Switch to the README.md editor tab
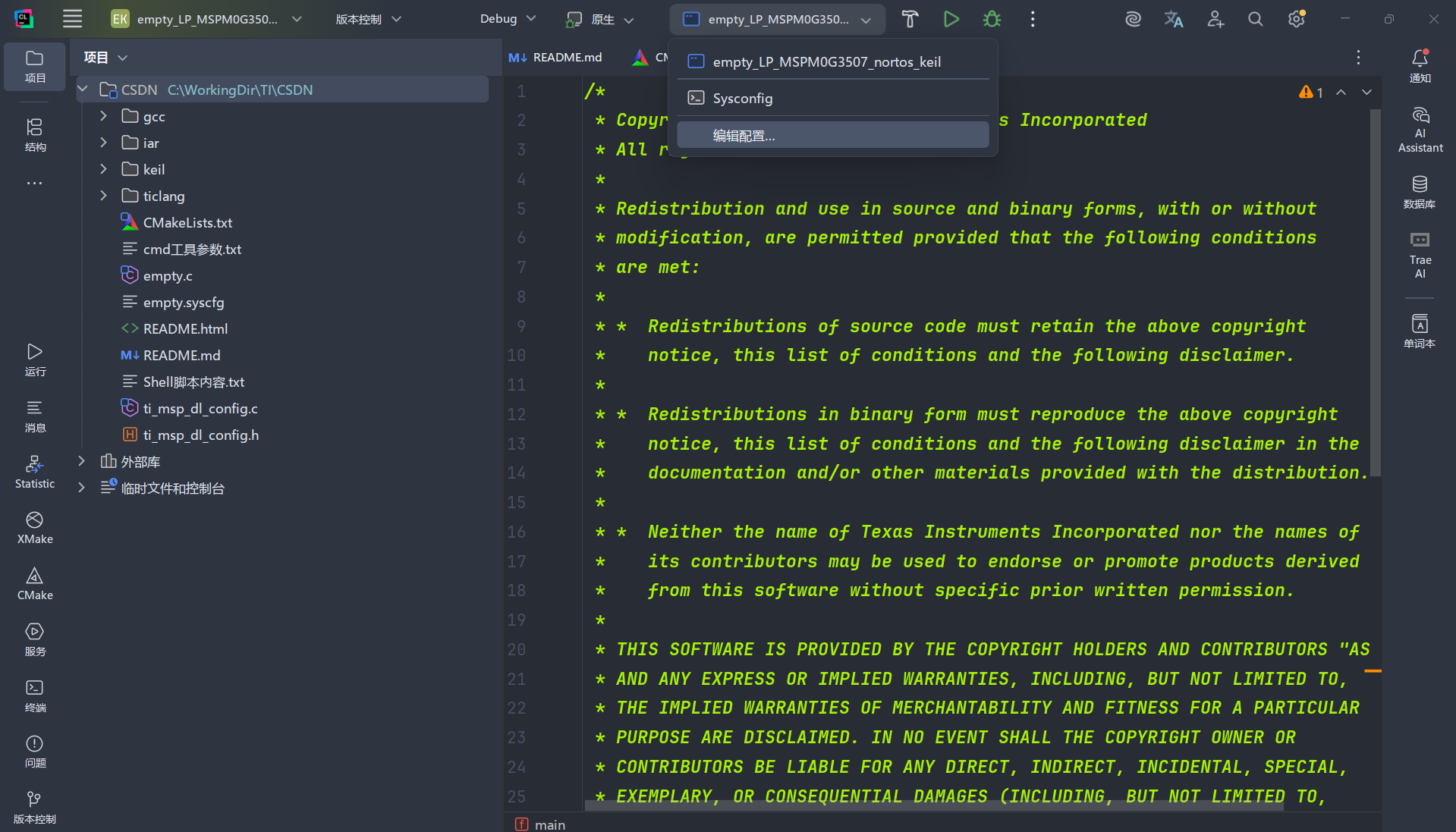This screenshot has width=1456, height=832. pyautogui.click(x=556, y=57)
